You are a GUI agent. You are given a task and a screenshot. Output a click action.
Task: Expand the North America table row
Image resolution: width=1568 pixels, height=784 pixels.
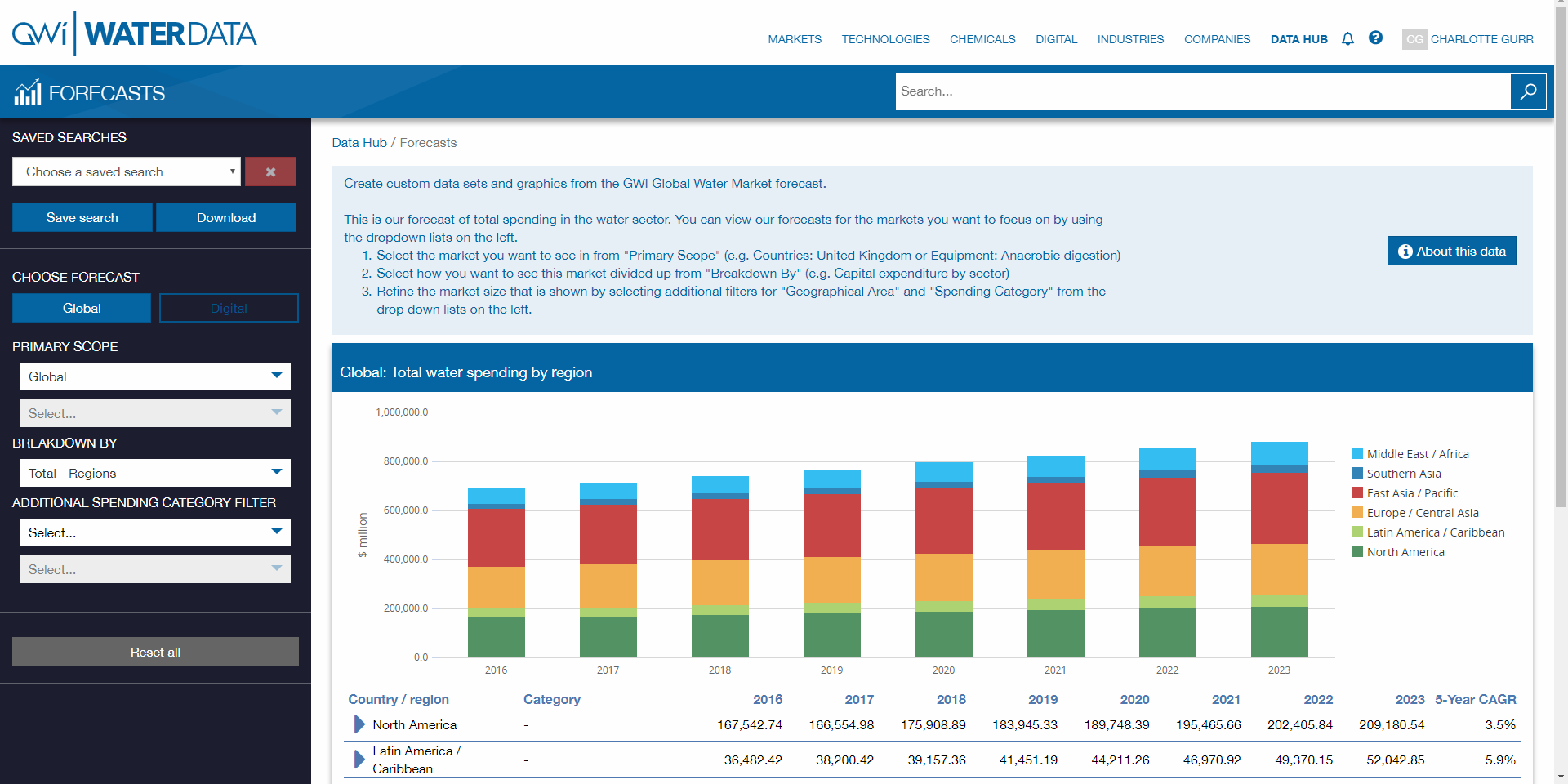click(358, 724)
